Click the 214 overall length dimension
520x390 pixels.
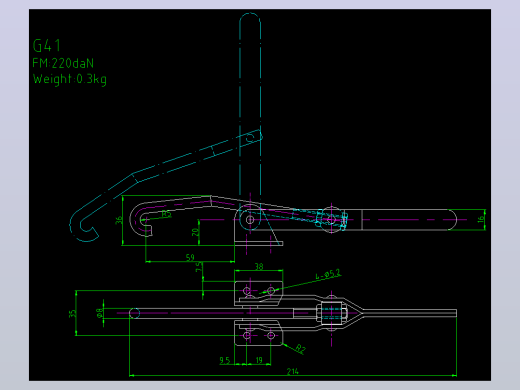292,371
